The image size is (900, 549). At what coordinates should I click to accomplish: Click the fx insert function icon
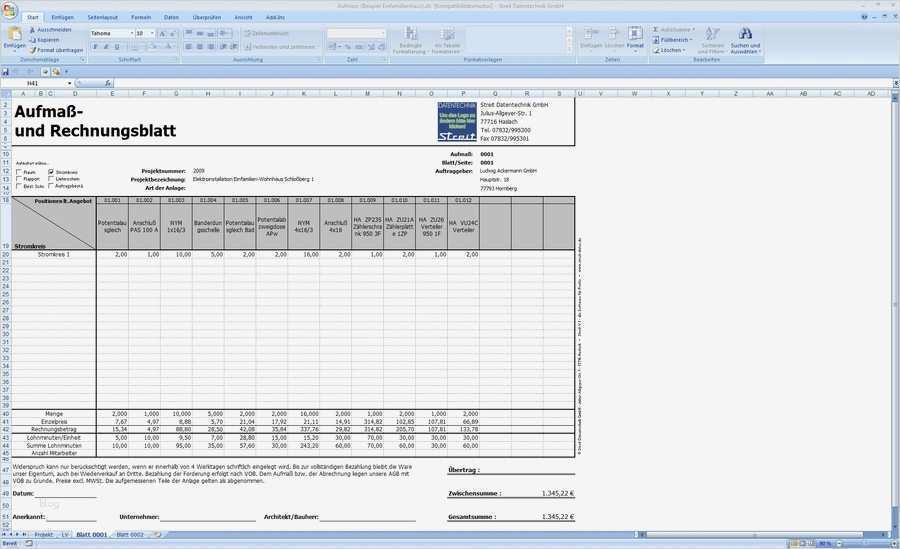pos(108,83)
